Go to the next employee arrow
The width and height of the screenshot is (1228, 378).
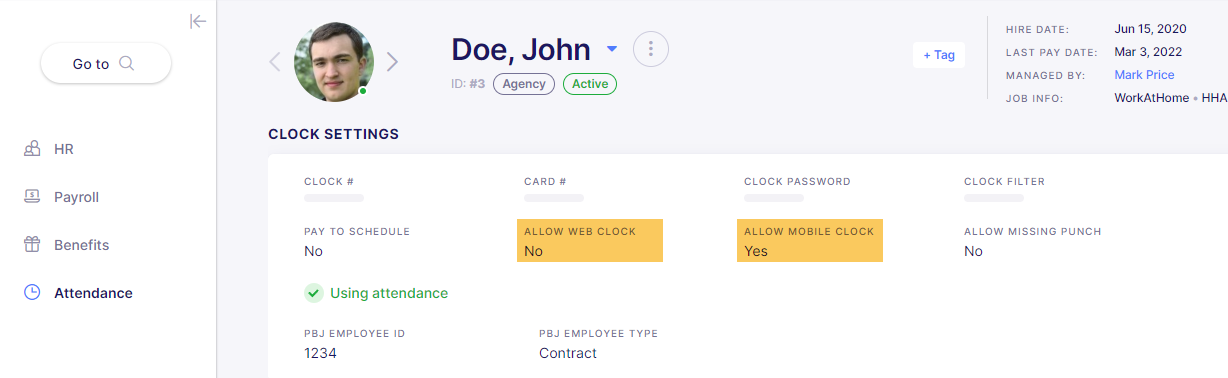392,62
